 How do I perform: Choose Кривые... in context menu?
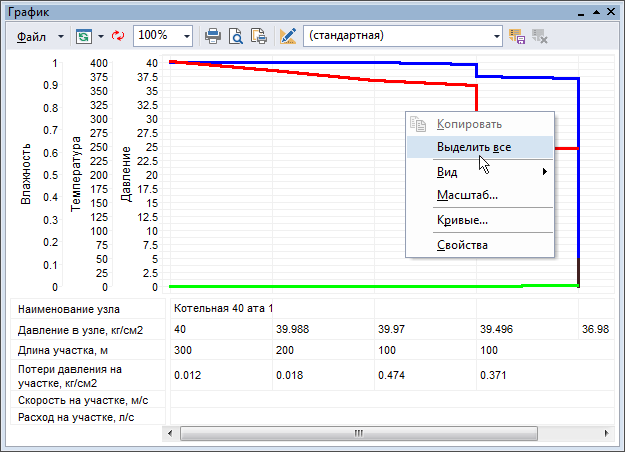coord(462,220)
